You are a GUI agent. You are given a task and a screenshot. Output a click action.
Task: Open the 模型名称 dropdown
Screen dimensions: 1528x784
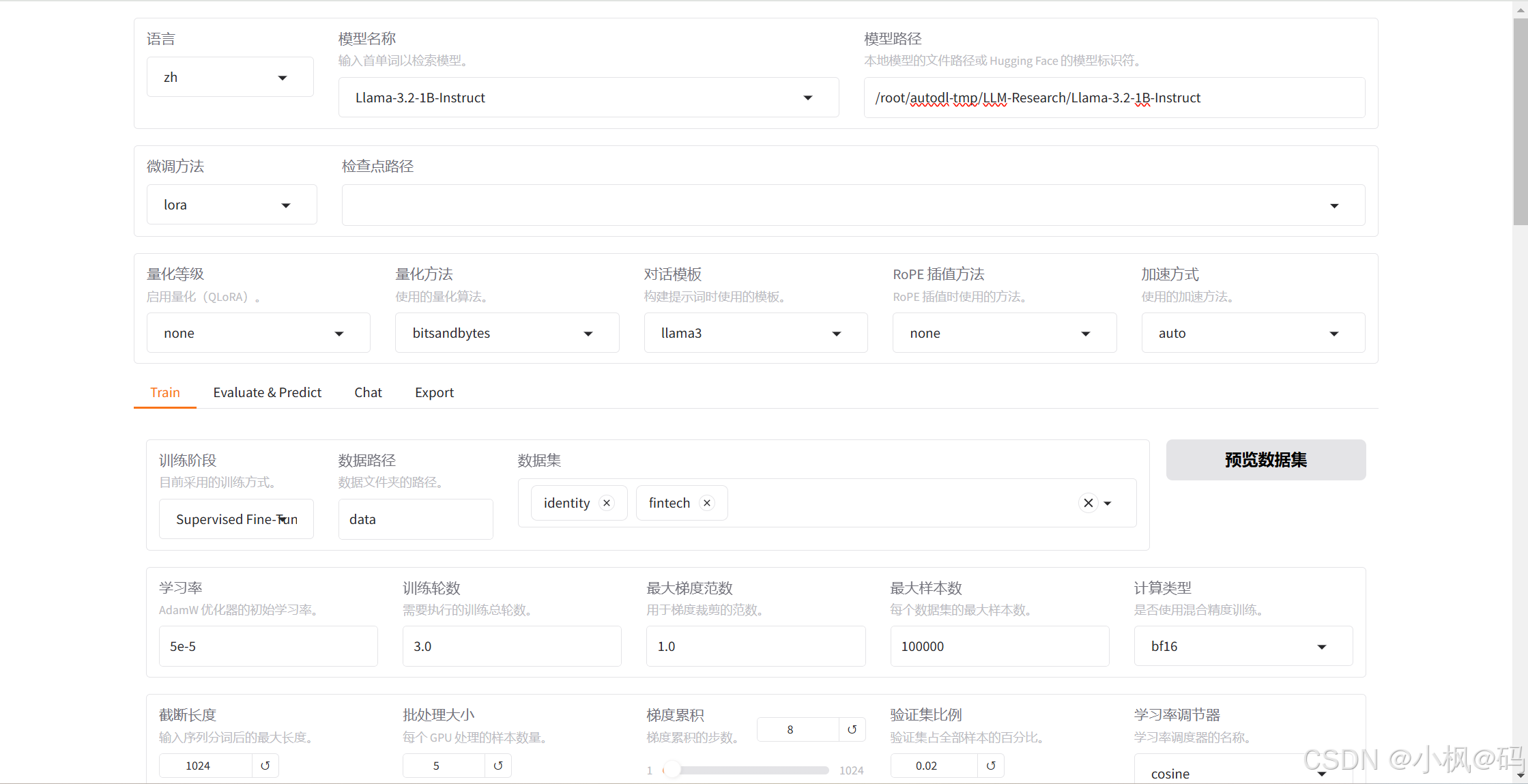pos(588,98)
